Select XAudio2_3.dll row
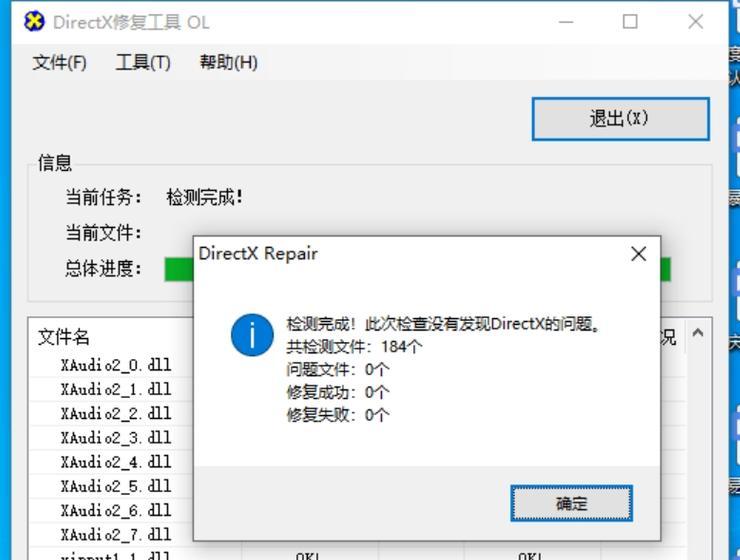 pyautogui.click(x=116, y=437)
